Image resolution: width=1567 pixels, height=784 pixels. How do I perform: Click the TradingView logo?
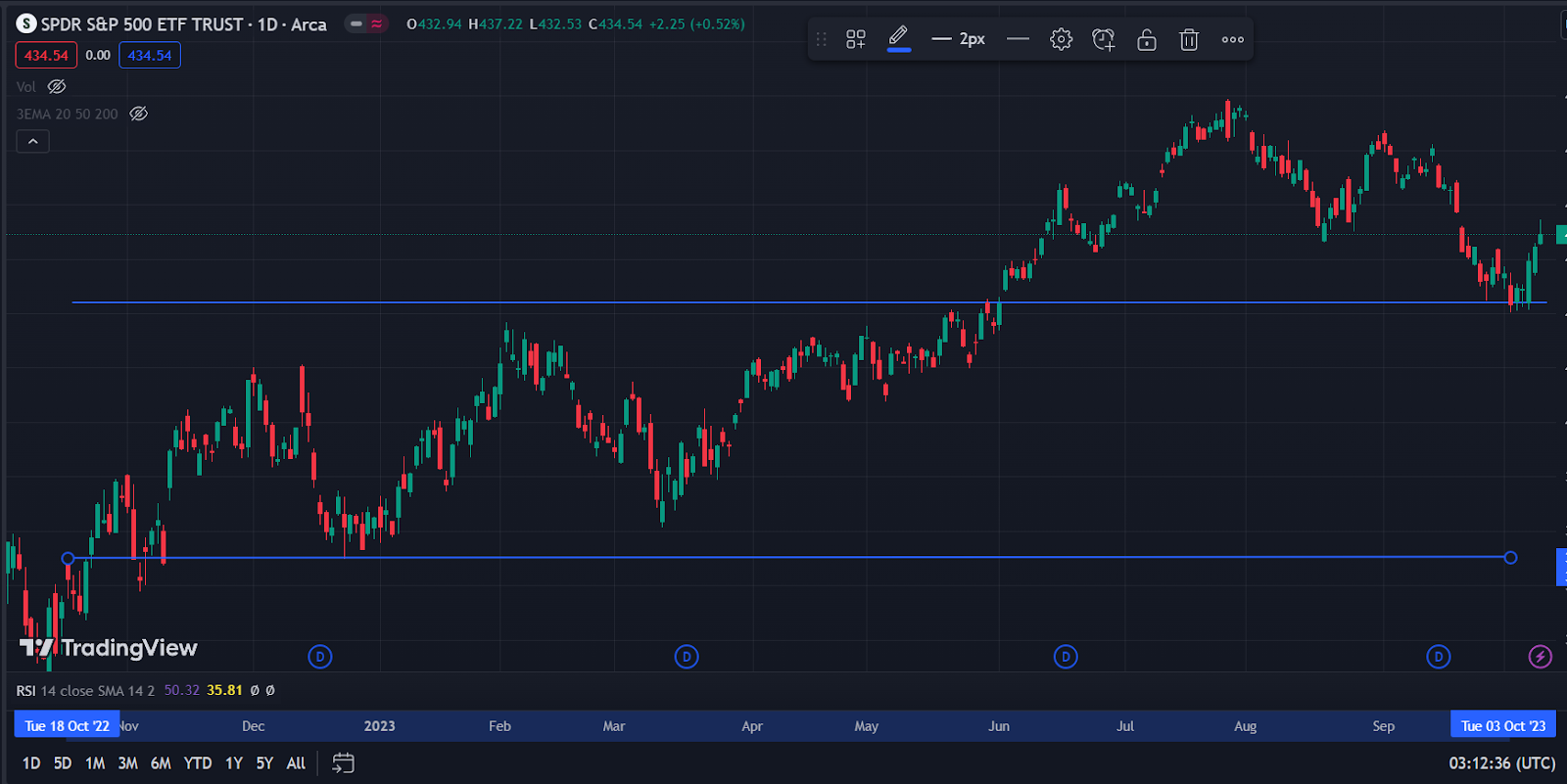coord(109,648)
